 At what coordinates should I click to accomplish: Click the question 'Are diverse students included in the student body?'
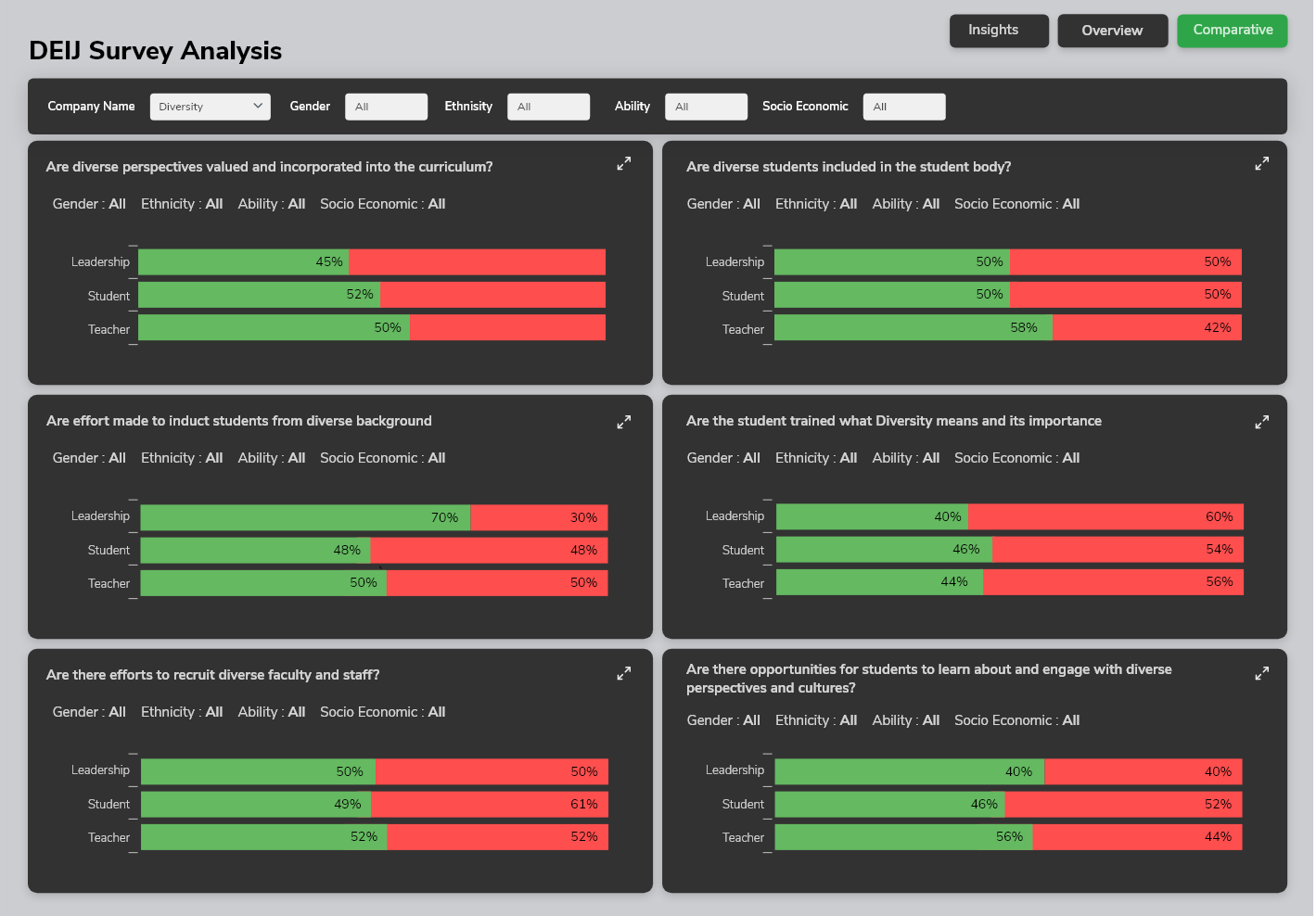pos(849,167)
